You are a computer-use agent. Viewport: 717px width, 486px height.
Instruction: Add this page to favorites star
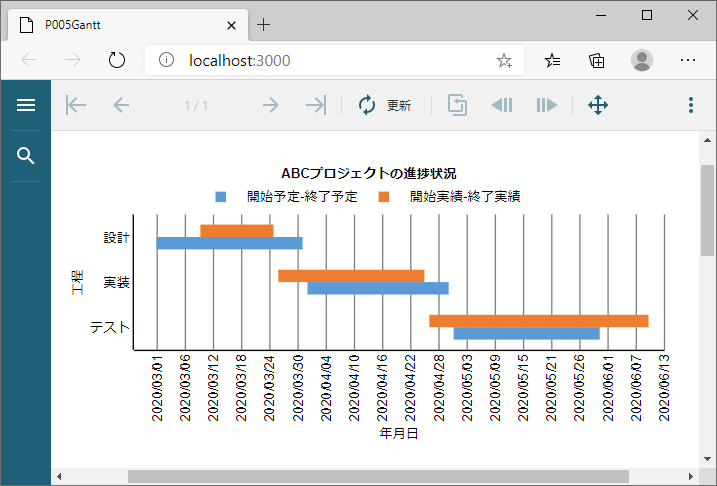click(x=504, y=60)
